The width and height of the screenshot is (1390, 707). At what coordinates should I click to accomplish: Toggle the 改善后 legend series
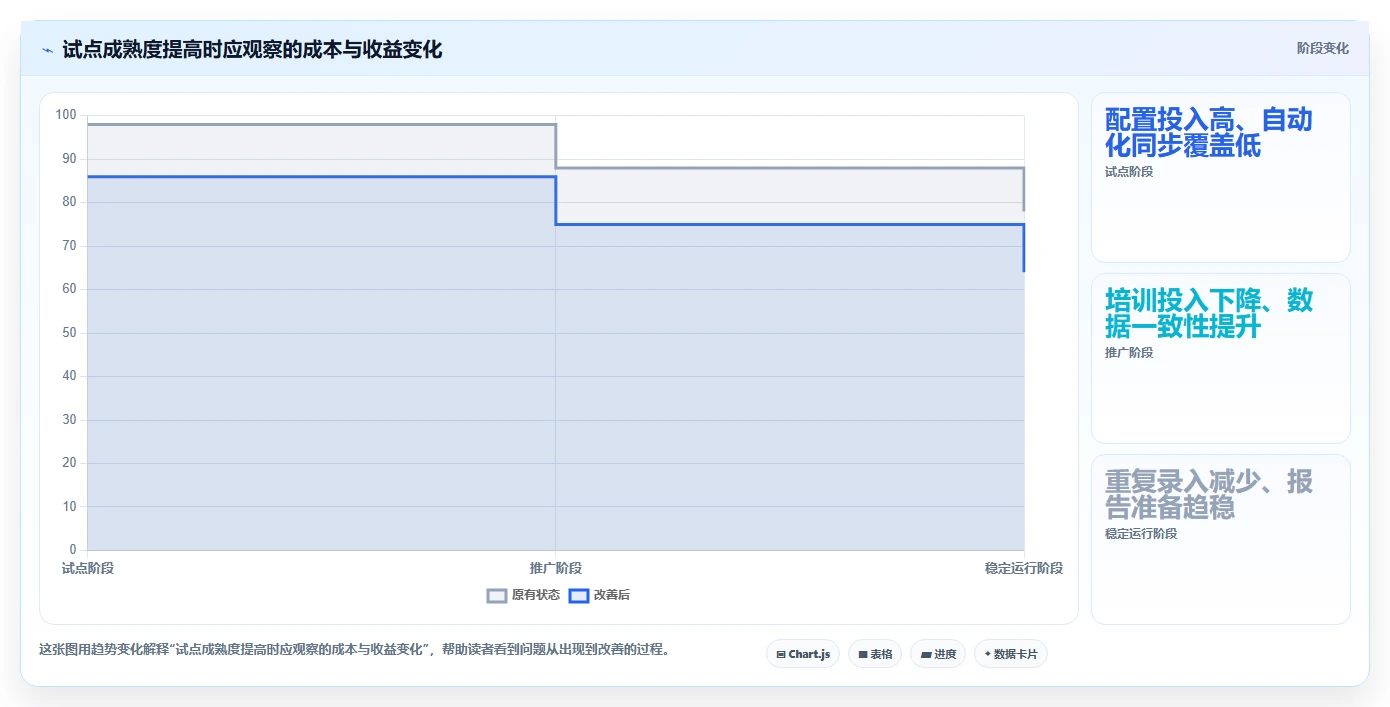[x=599, y=595]
